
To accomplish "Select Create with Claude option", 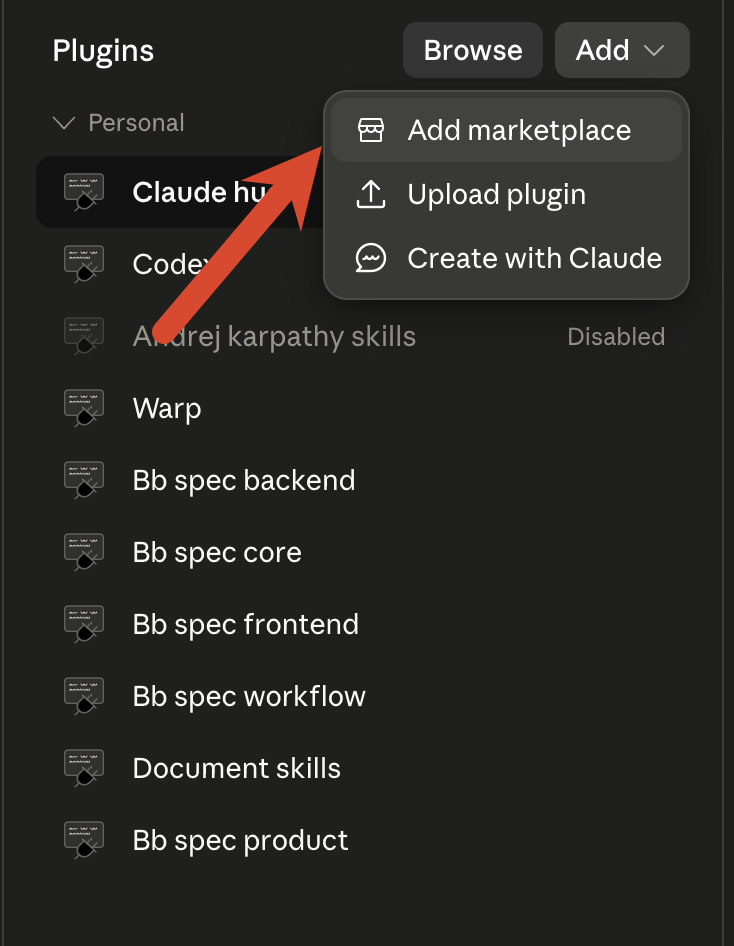I will click(506, 258).
